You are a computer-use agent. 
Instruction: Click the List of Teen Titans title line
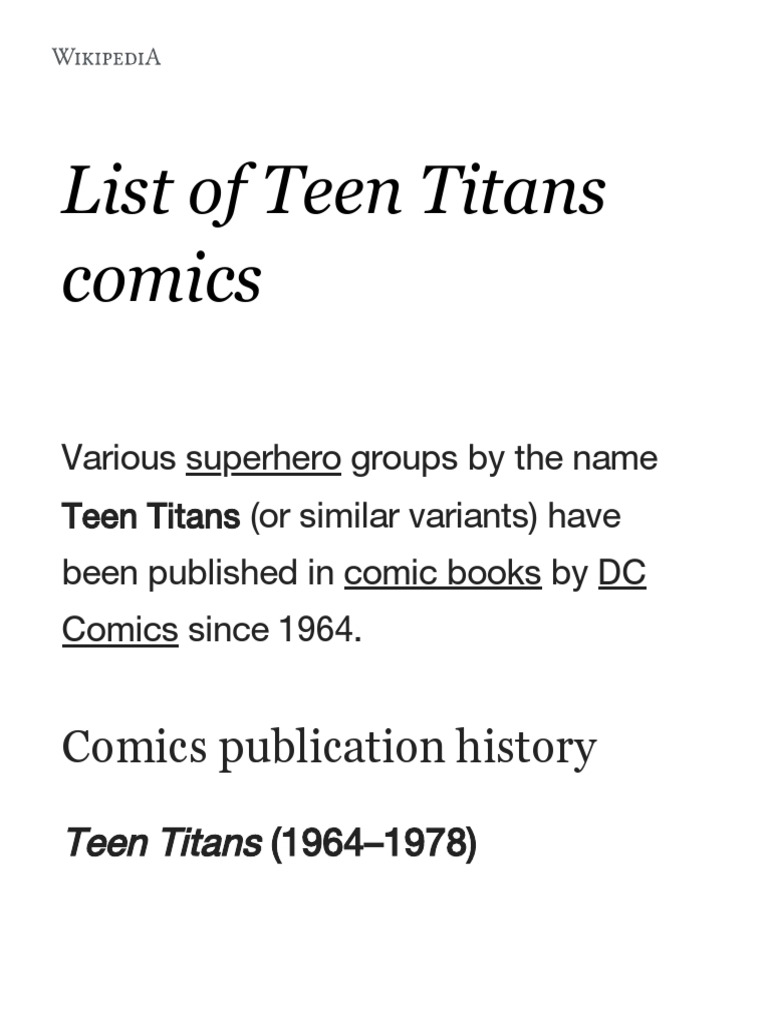pos(334,192)
